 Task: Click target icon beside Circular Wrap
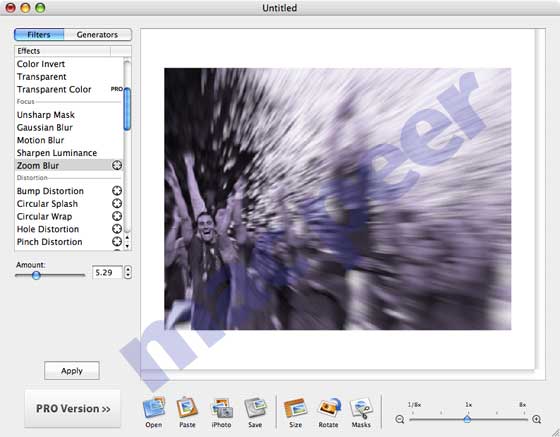[x=117, y=216]
